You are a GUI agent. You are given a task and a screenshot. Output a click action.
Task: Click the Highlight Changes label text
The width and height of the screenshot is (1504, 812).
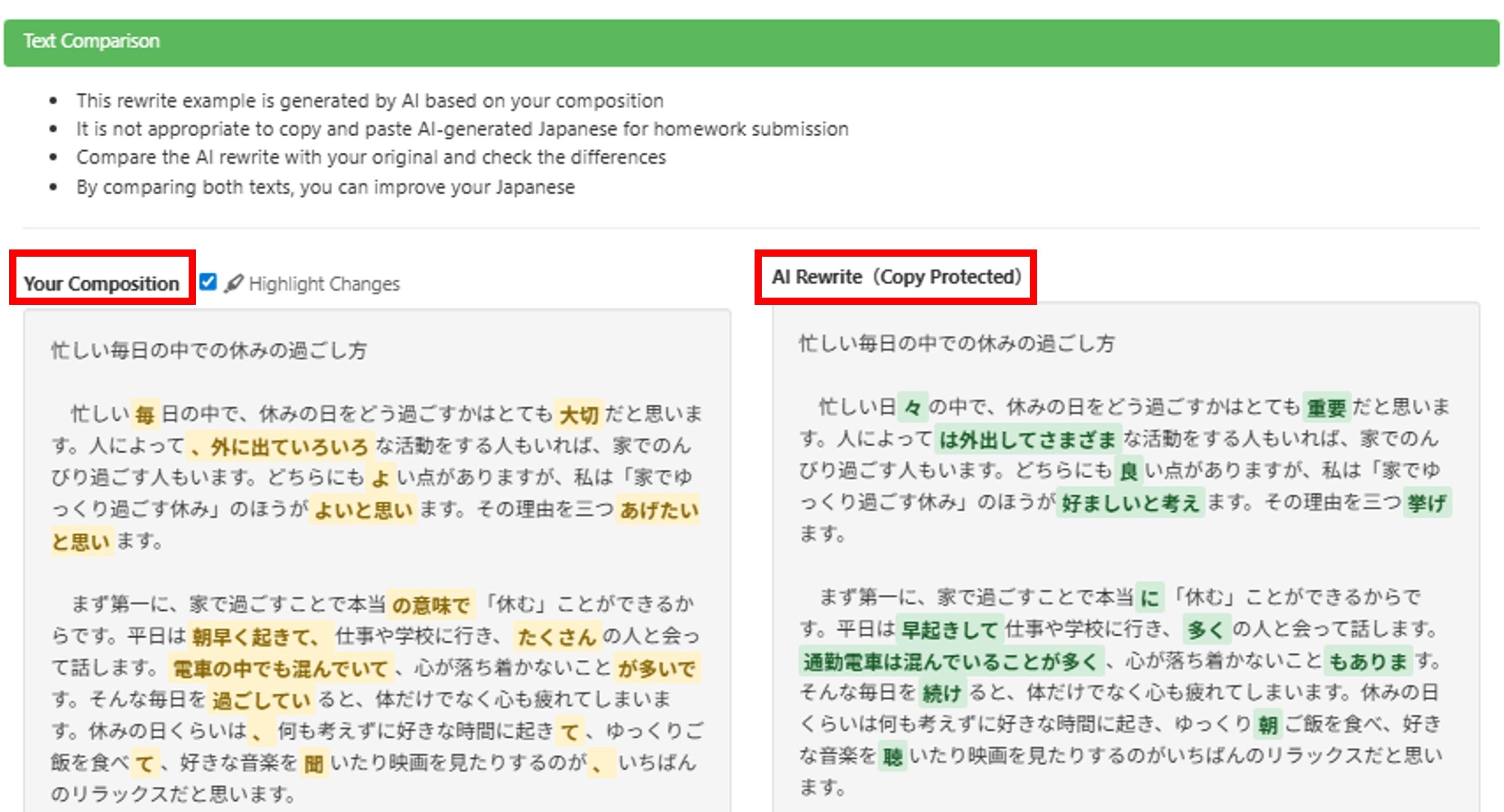click(324, 284)
